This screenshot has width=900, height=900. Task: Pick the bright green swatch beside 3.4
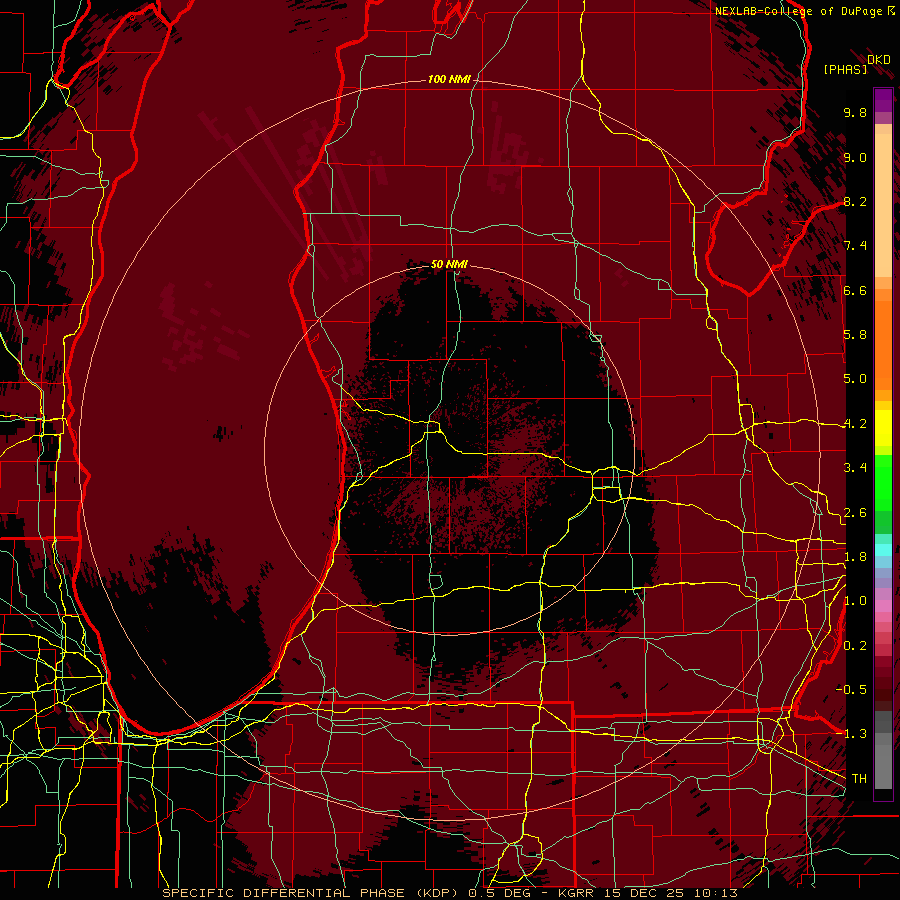(x=883, y=482)
